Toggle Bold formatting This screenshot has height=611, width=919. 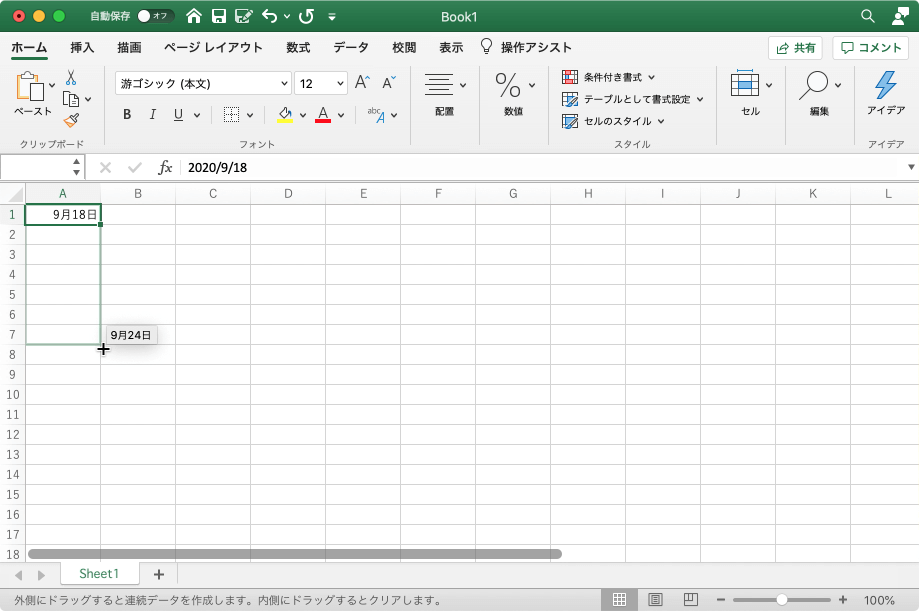click(x=127, y=114)
